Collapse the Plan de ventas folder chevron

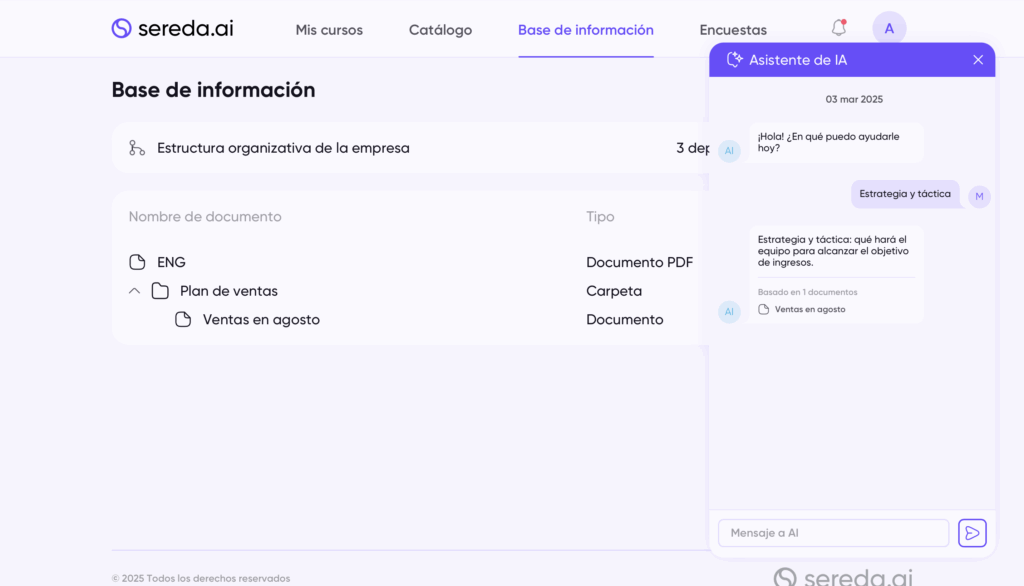coord(134,291)
